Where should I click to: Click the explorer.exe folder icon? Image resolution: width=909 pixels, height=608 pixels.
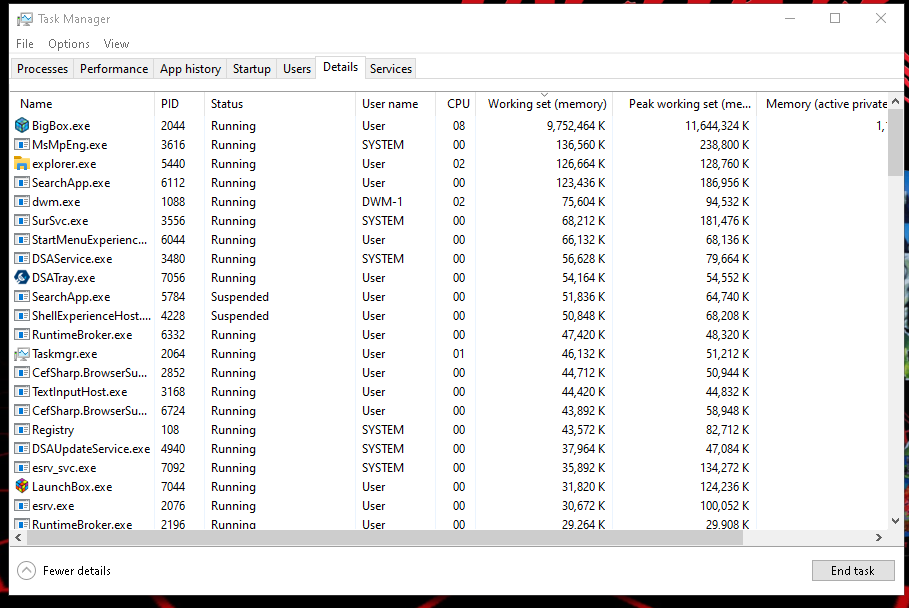21,163
